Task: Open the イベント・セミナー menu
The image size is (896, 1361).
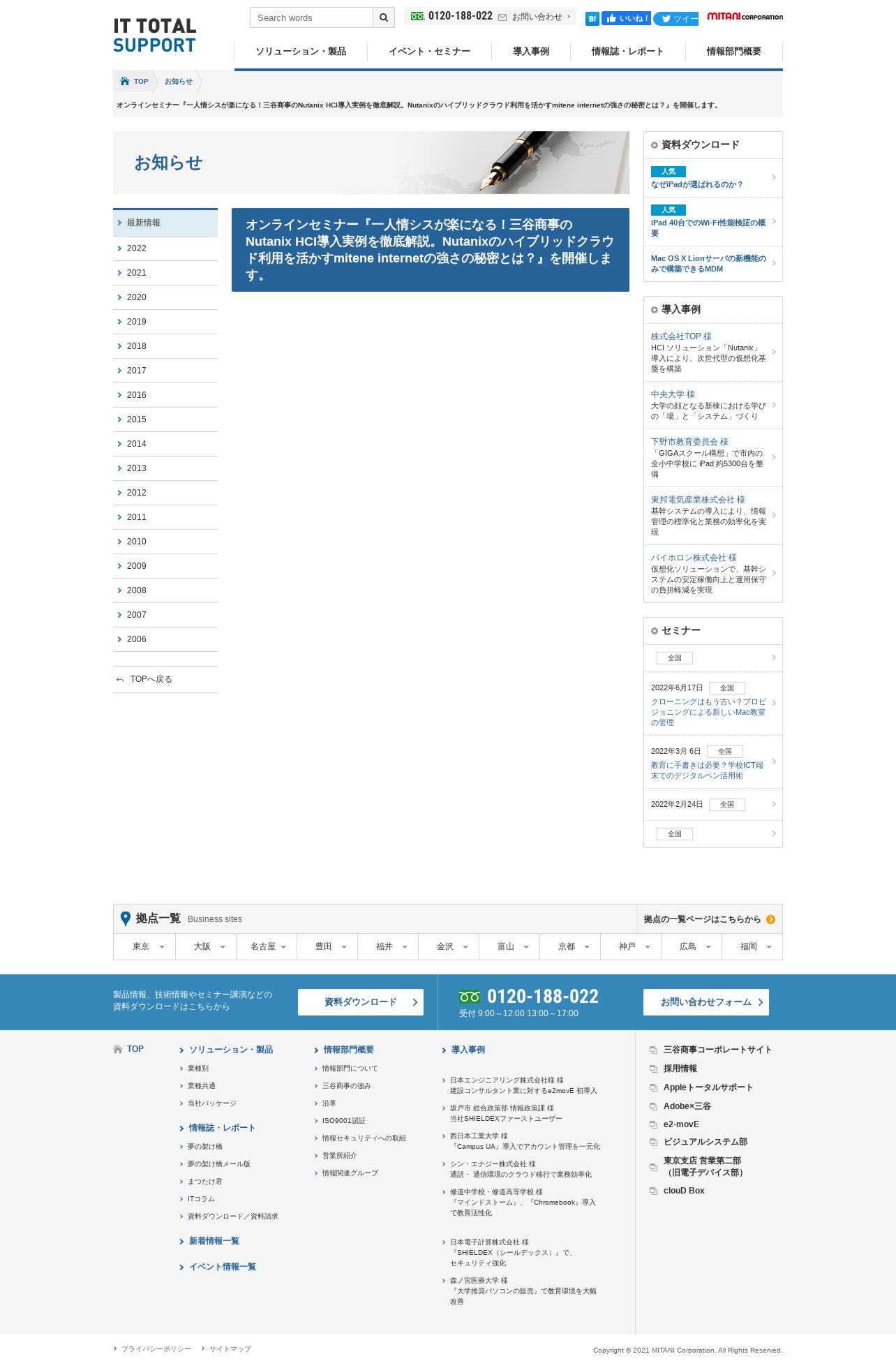Action: pos(429,52)
